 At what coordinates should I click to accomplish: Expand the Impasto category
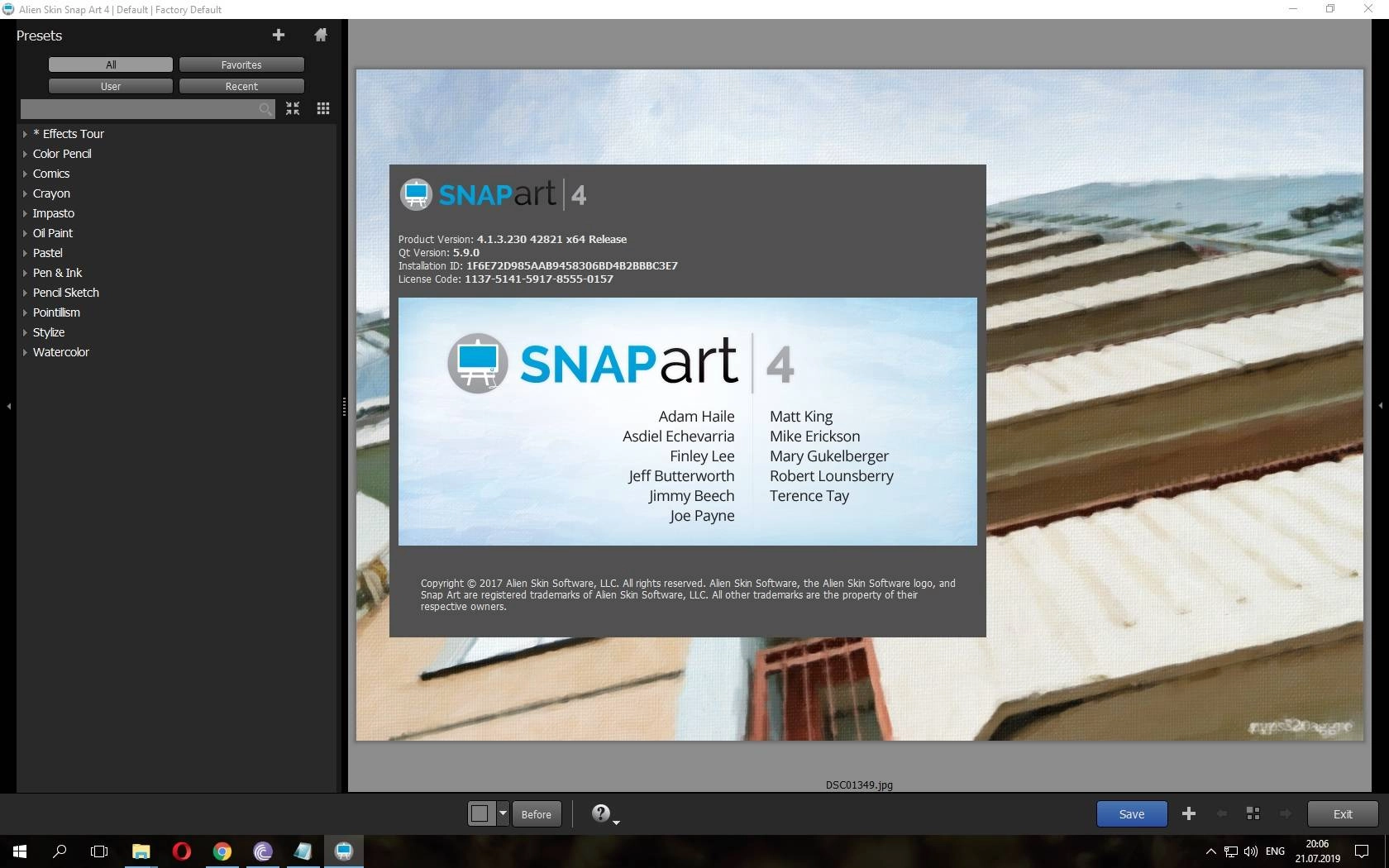[25, 213]
